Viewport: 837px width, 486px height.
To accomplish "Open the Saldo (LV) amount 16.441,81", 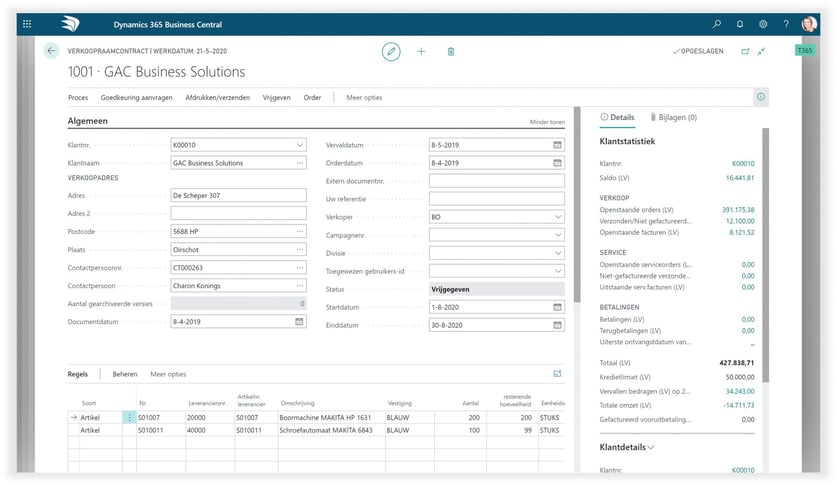I will [x=740, y=178].
